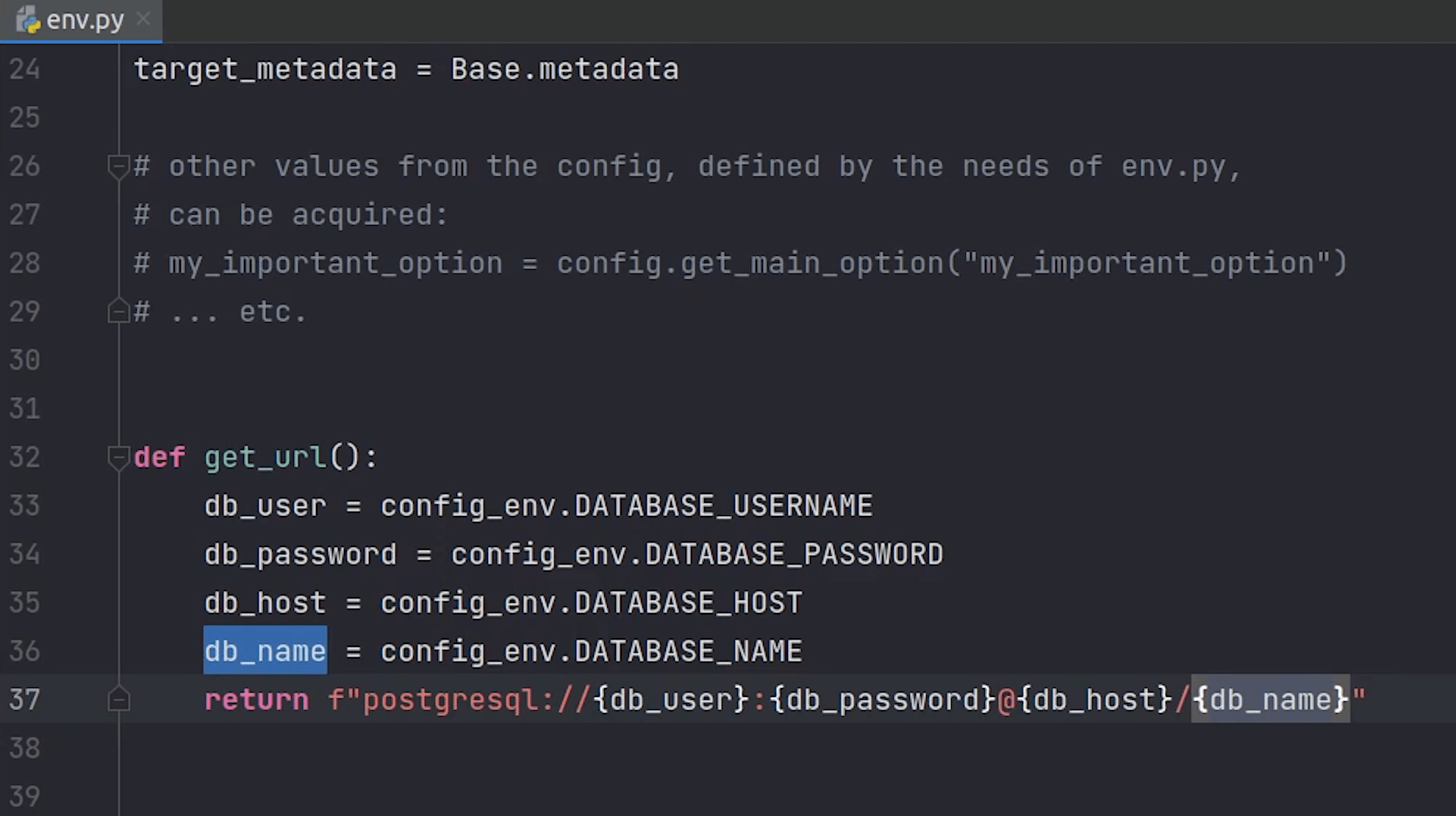Click {db_name} inside the f-string
Screen dimensions: 1456x816
(x=1270, y=700)
